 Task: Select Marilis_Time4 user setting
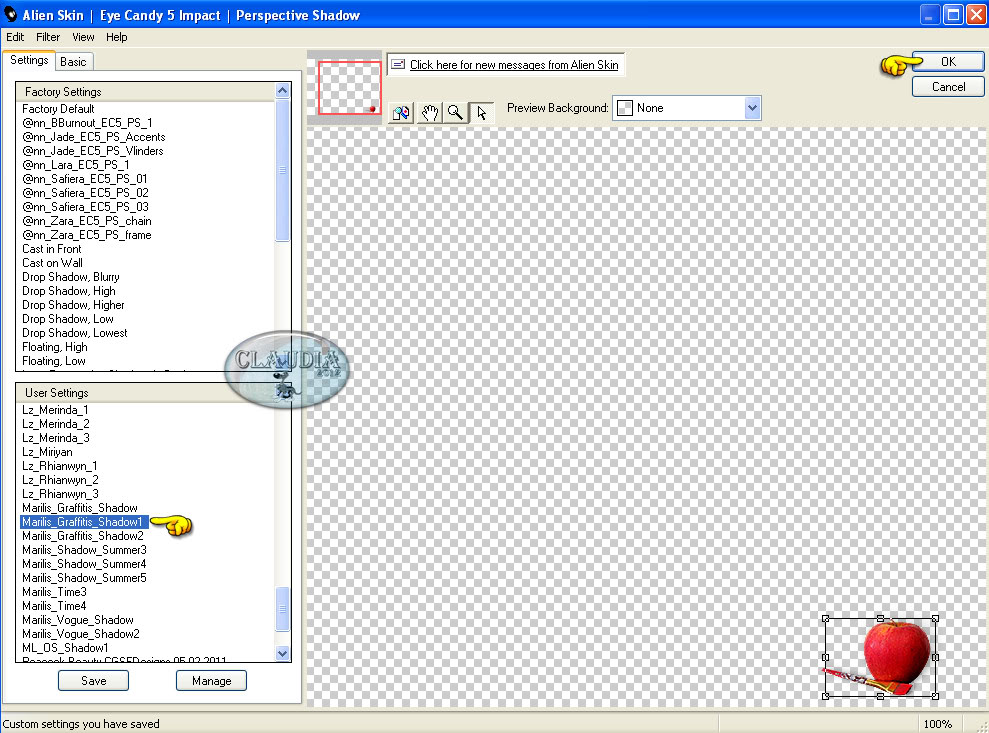pyautogui.click(x=54, y=606)
